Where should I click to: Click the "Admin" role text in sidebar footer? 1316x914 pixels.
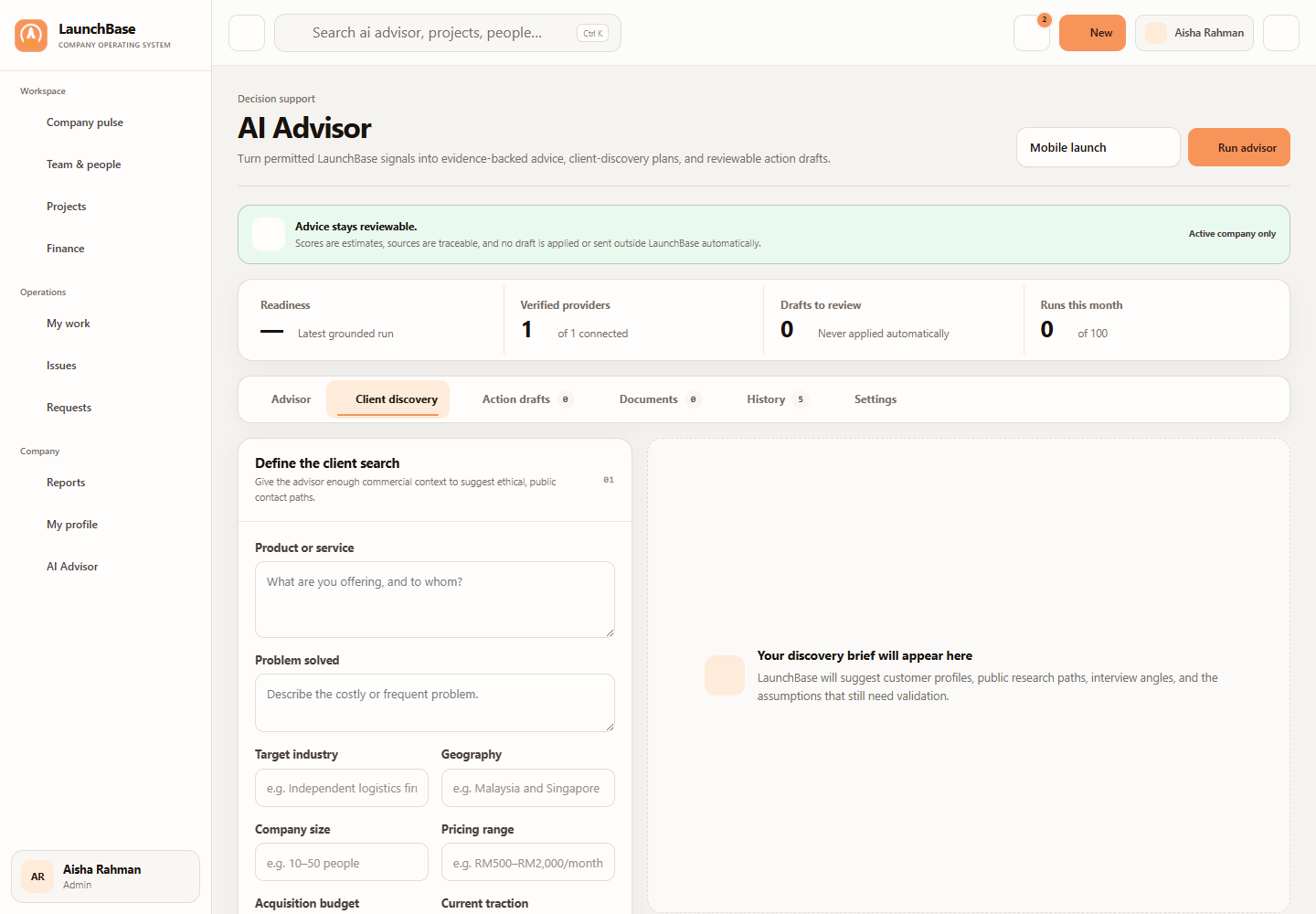pos(78,885)
